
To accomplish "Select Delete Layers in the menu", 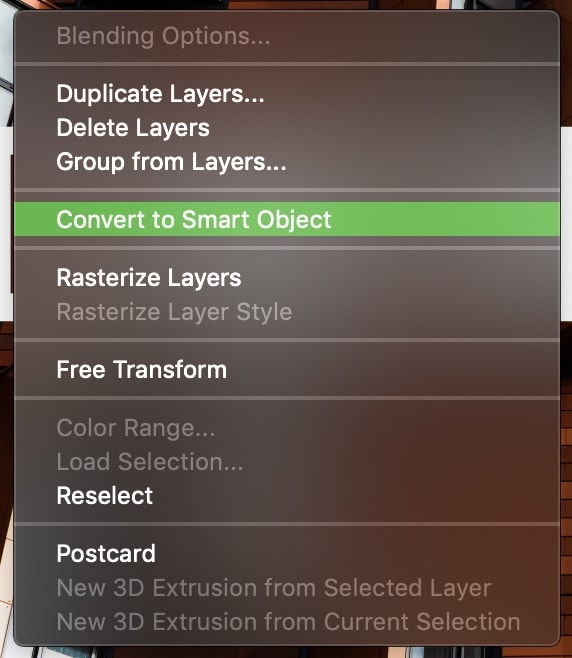I will (x=287, y=128).
